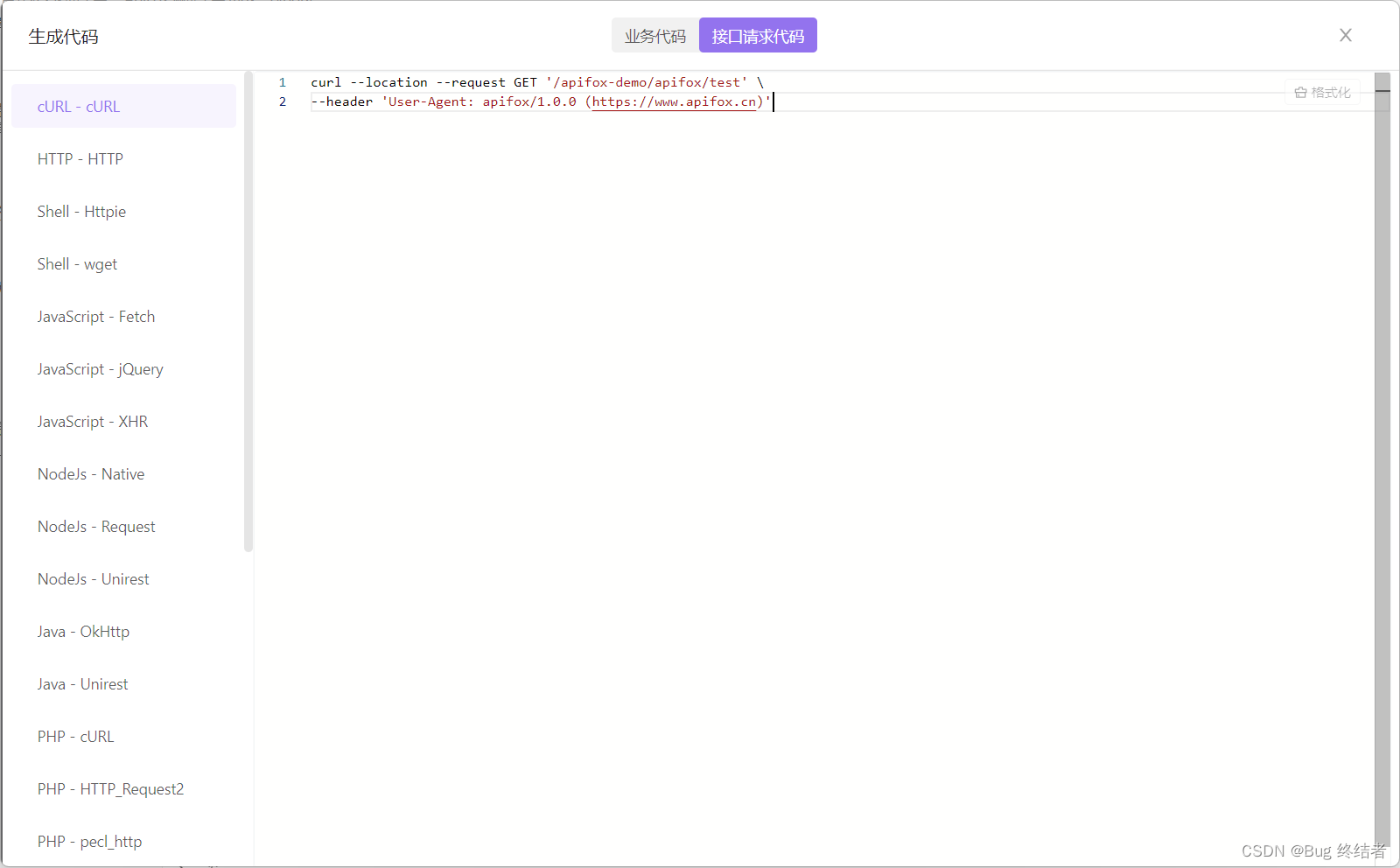This screenshot has width=1400, height=868.
Task: Pick JavaScript - jQuery generator
Action: tap(123, 368)
